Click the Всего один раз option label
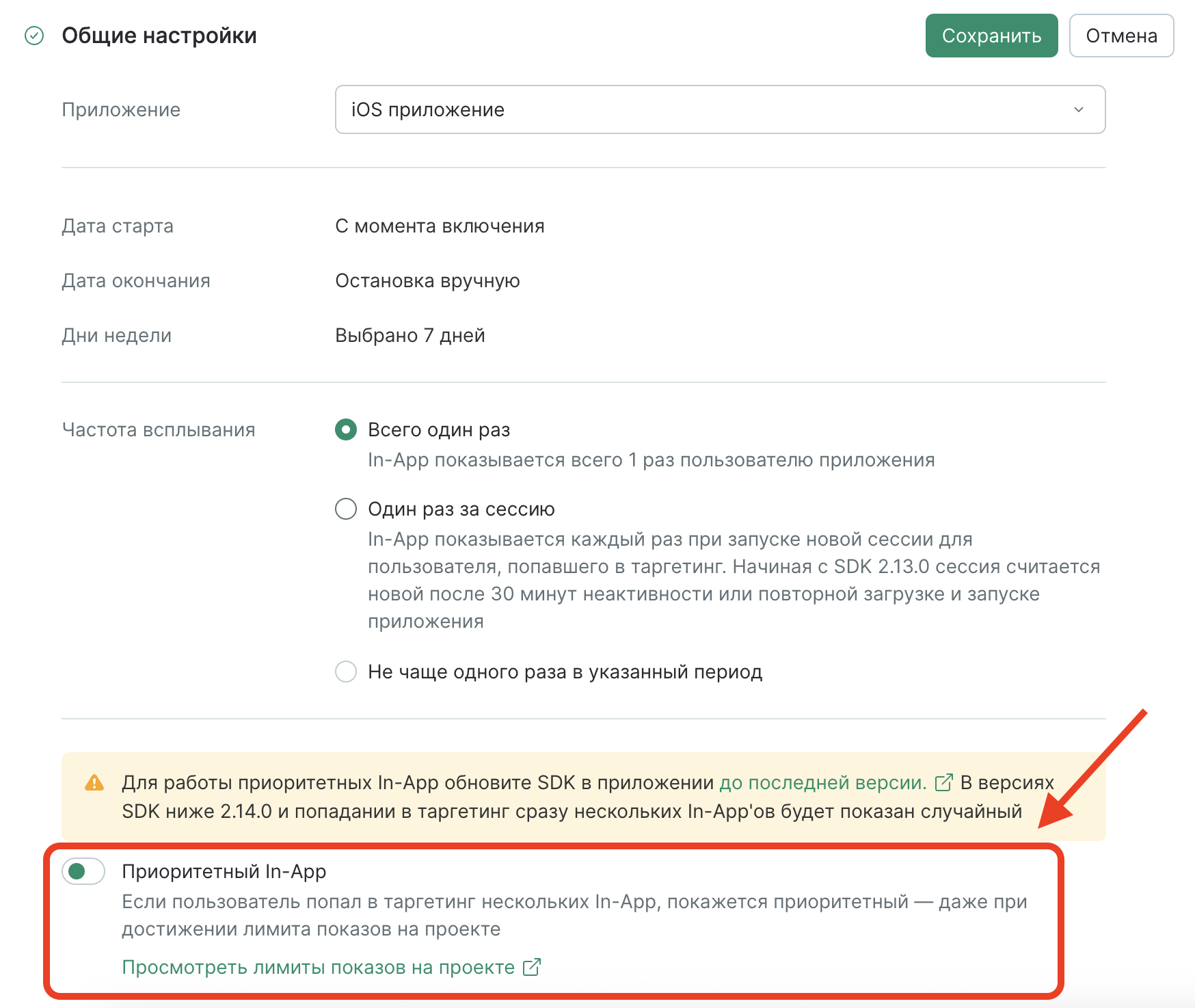This screenshot has width=1195, height=1008. pyautogui.click(x=439, y=429)
